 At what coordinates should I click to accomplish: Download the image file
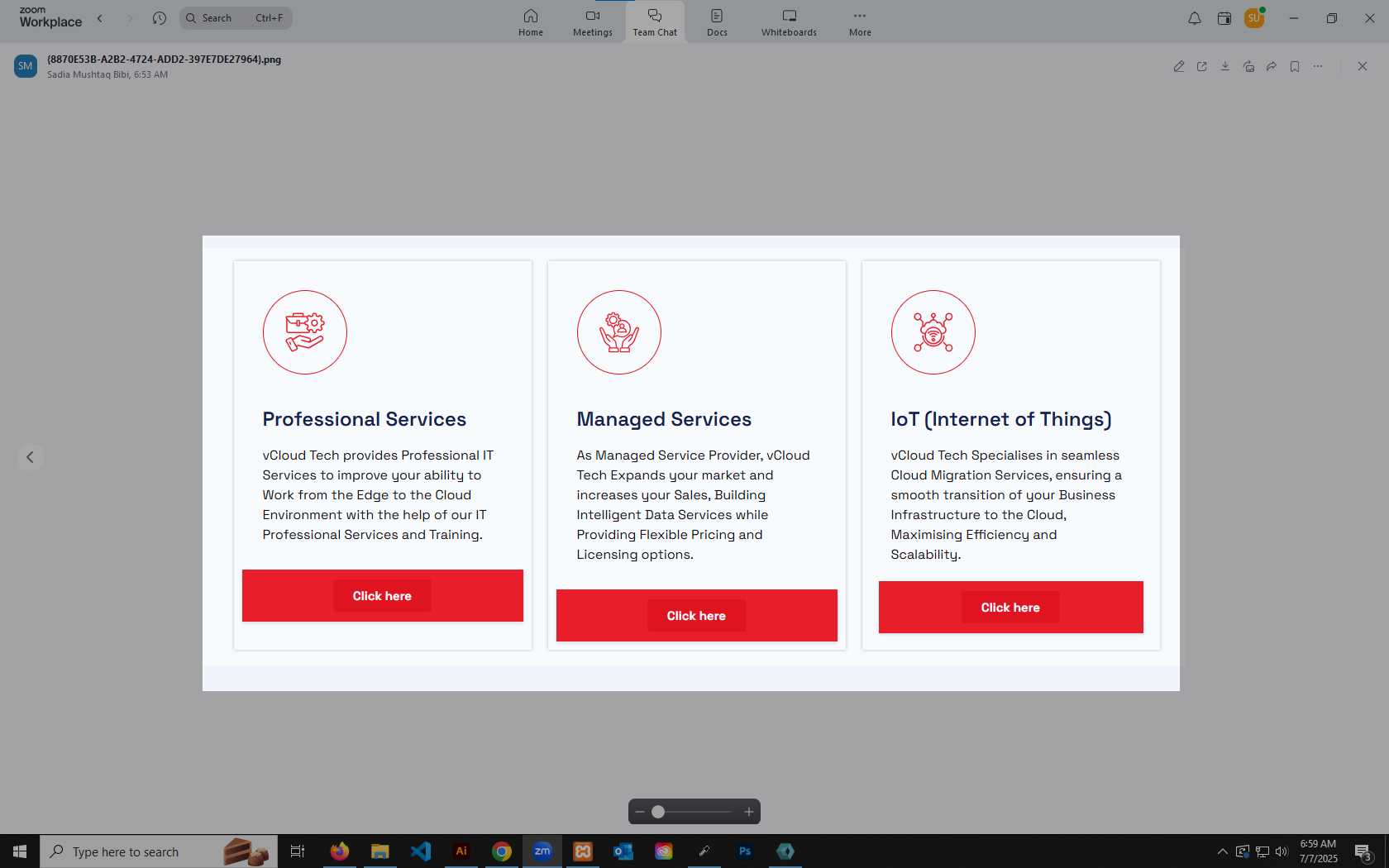[1225, 66]
